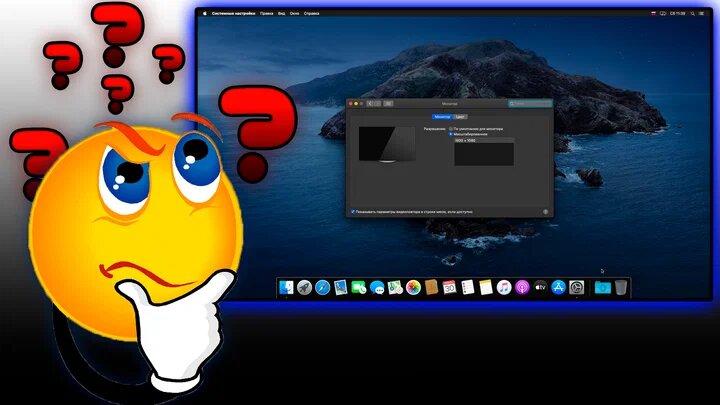Select the Scaled resolution radio button
This screenshot has width=720, height=405.
[x=450, y=134]
